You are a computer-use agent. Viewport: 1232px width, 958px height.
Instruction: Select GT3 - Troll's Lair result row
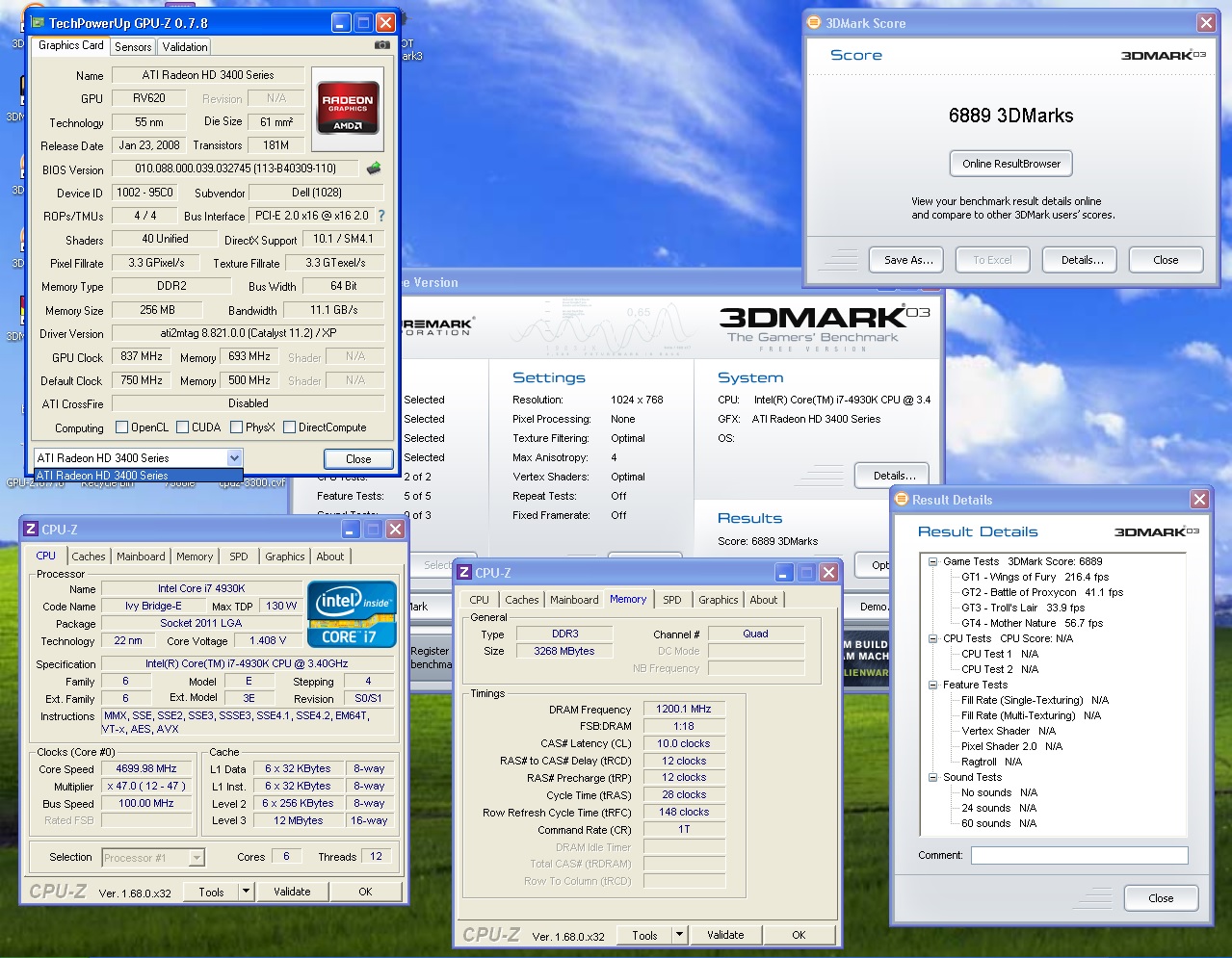1023,608
